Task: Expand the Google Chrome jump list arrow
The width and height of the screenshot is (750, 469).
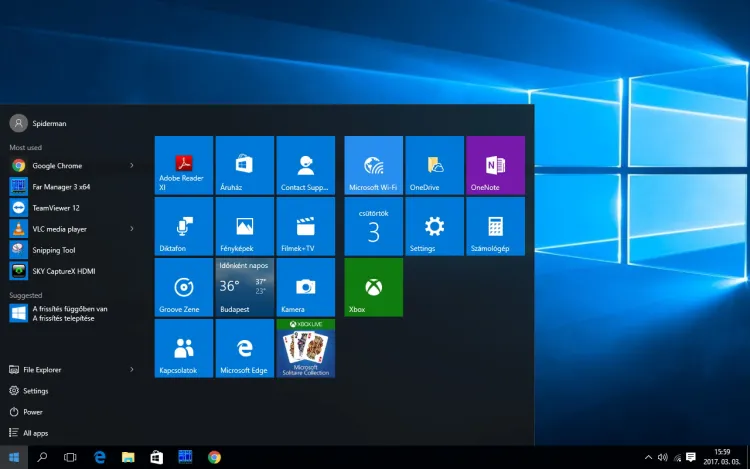Action: tap(132, 165)
